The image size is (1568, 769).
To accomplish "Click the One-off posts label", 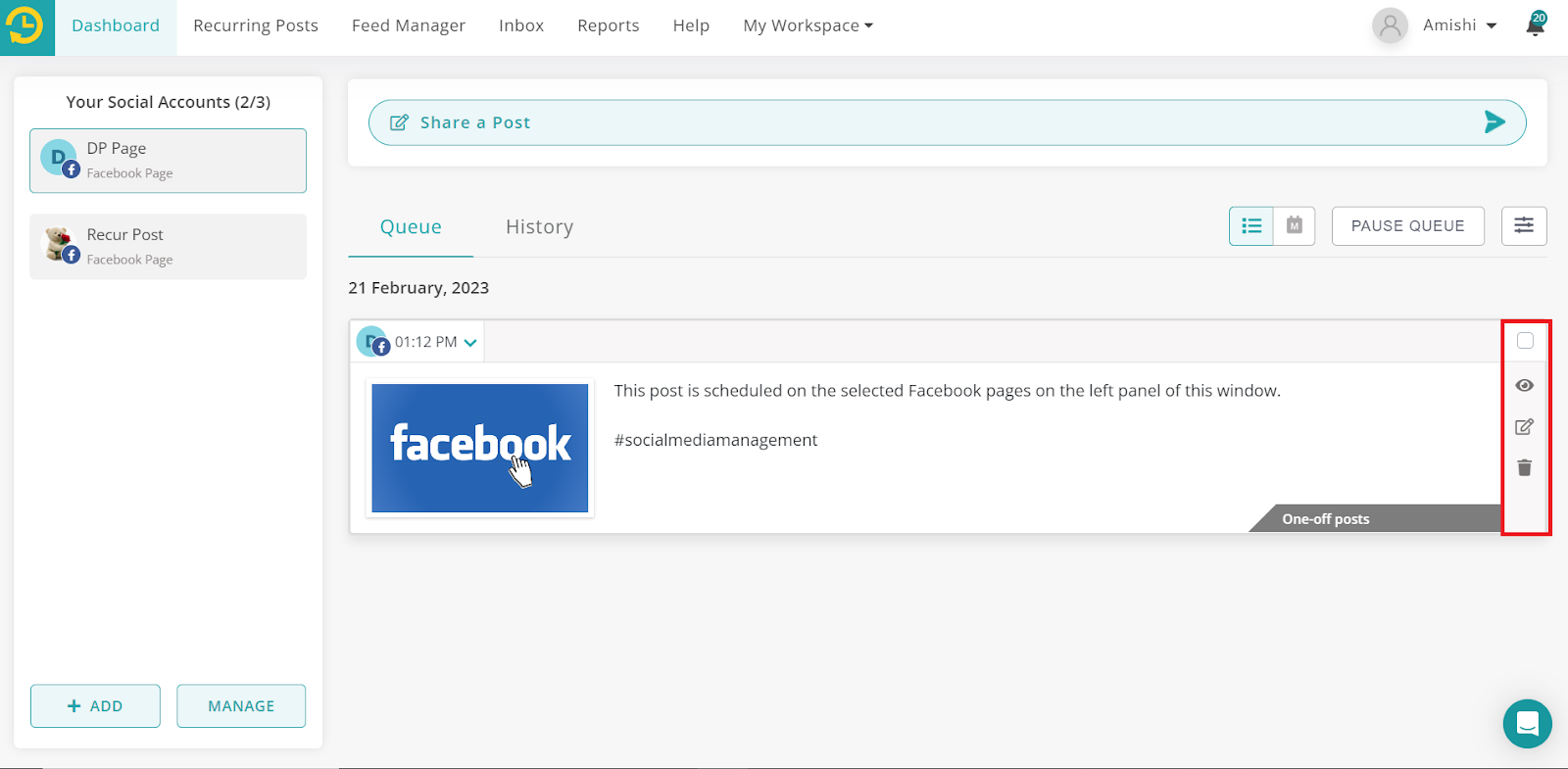I will (1326, 519).
